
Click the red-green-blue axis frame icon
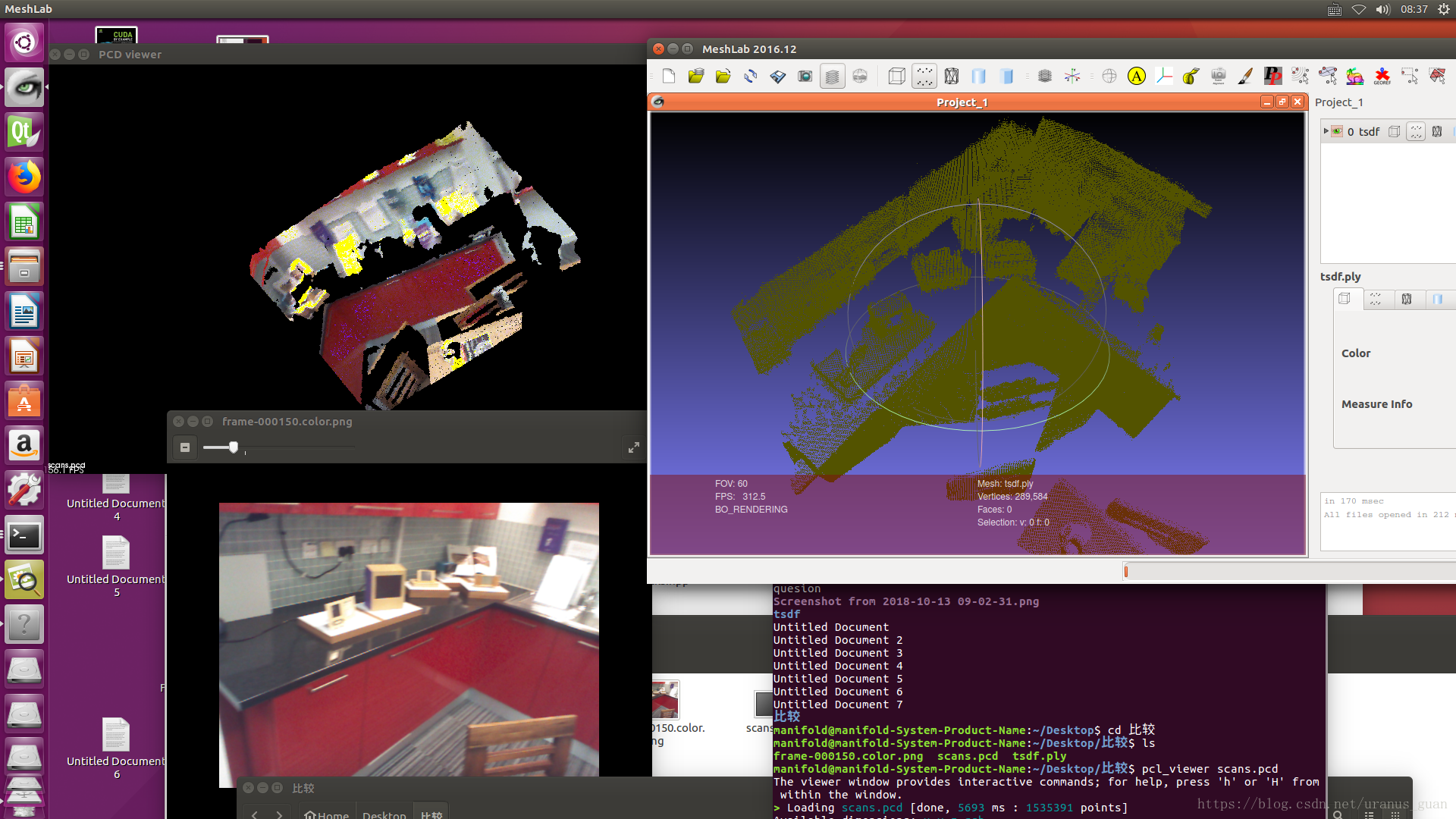pos(1163,76)
